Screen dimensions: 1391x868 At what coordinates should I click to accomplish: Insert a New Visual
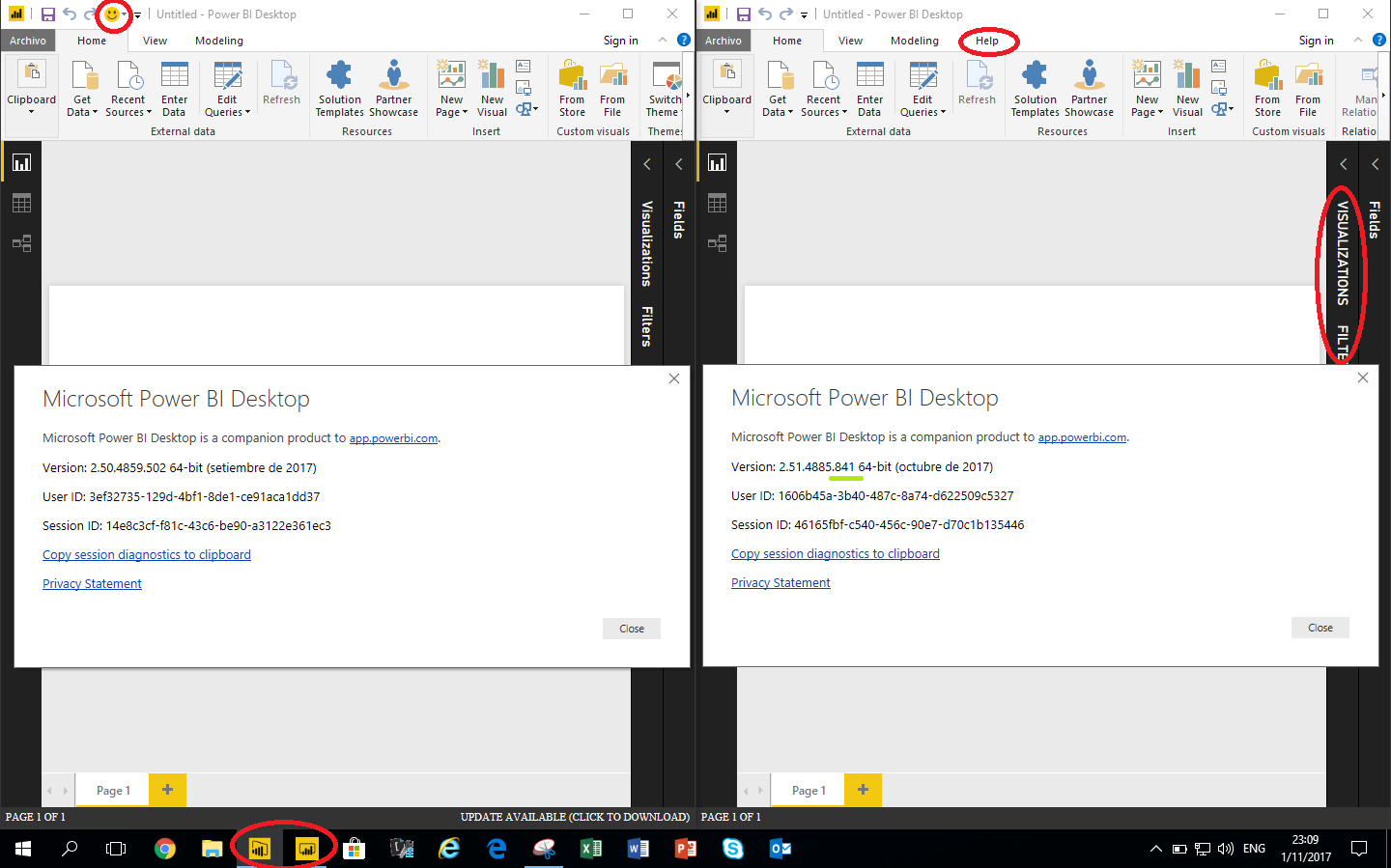[x=492, y=87]
